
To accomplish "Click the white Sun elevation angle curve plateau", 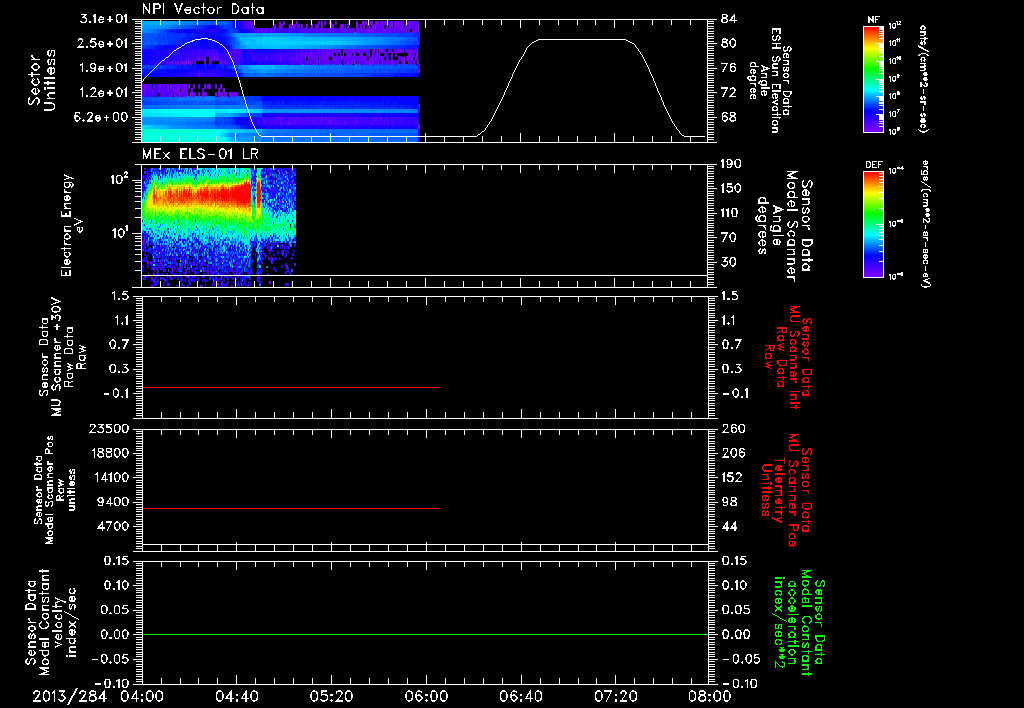I will [581, 40].
